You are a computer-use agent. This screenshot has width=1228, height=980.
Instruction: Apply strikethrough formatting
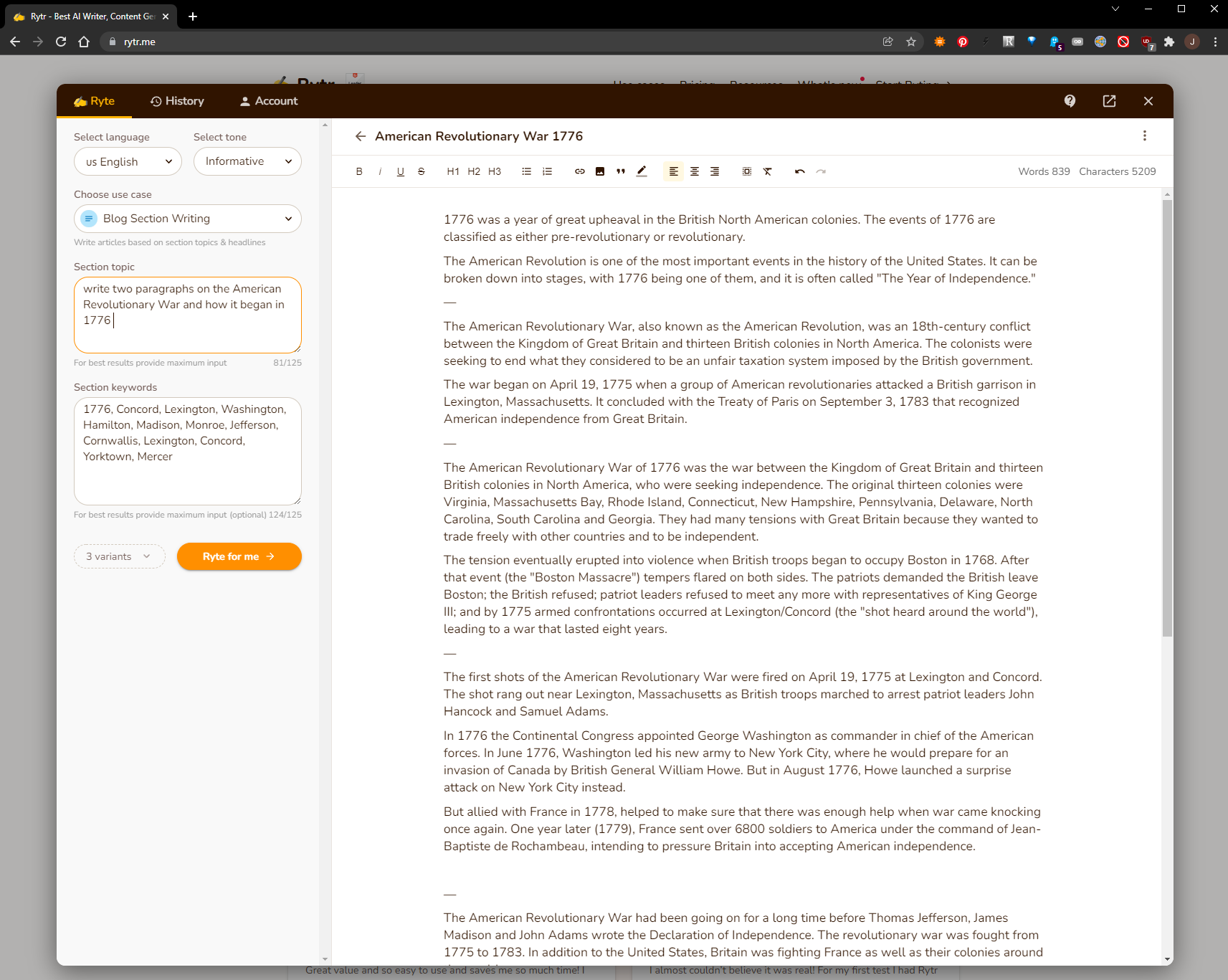click(x=422, y=171)
